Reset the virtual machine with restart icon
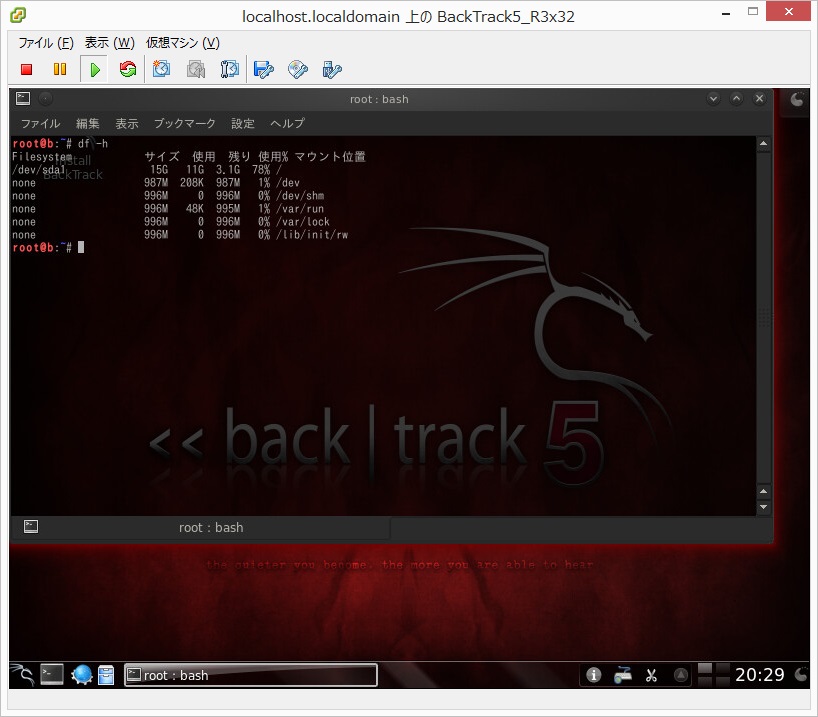 pos(128,69)
